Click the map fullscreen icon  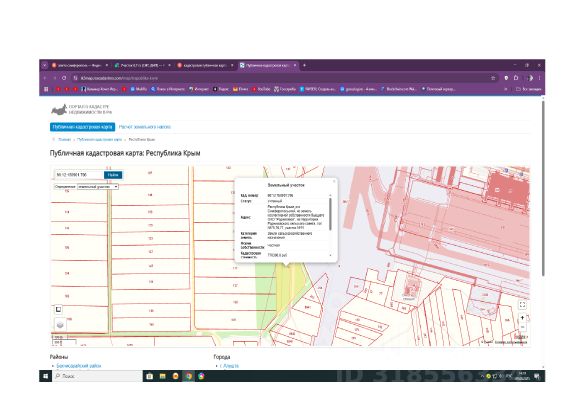[522, 305]
